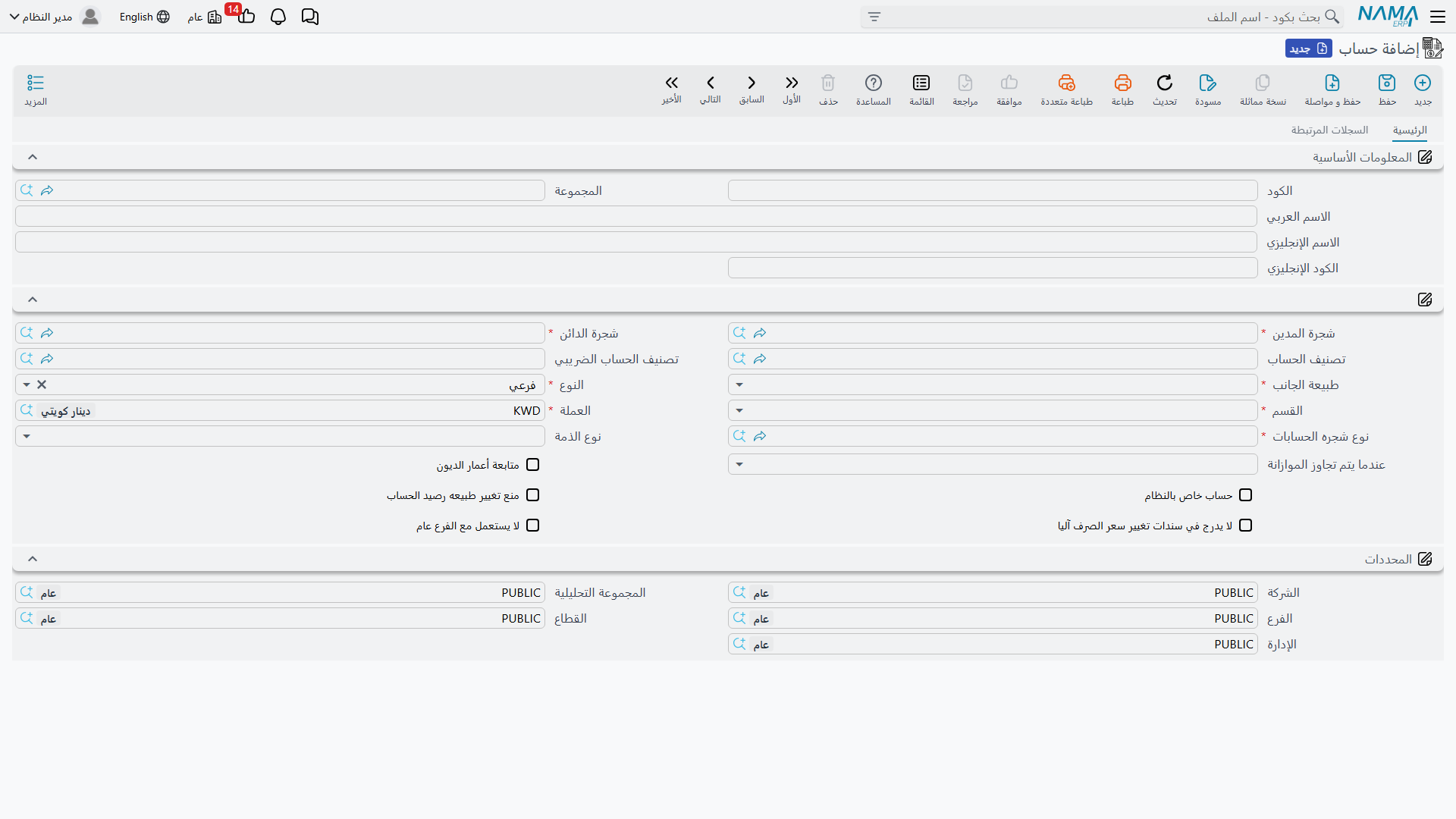The height and width of the screenshot is (819, 1456).
Task: Go to التالي (next) record
Action: pyautogui.click(x=711, y=83)
